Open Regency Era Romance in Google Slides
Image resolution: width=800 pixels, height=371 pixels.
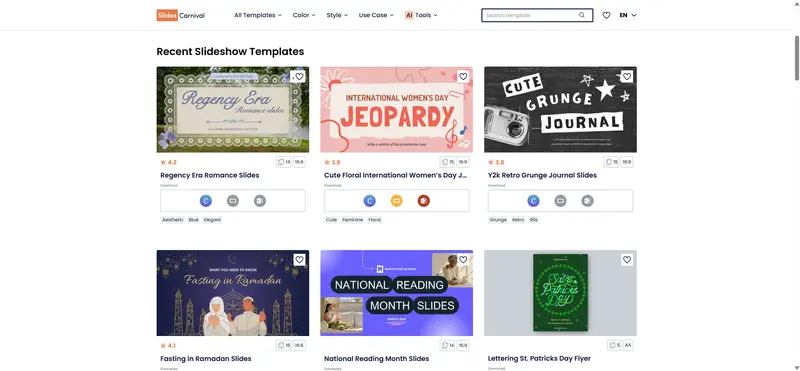pos(233,201)
